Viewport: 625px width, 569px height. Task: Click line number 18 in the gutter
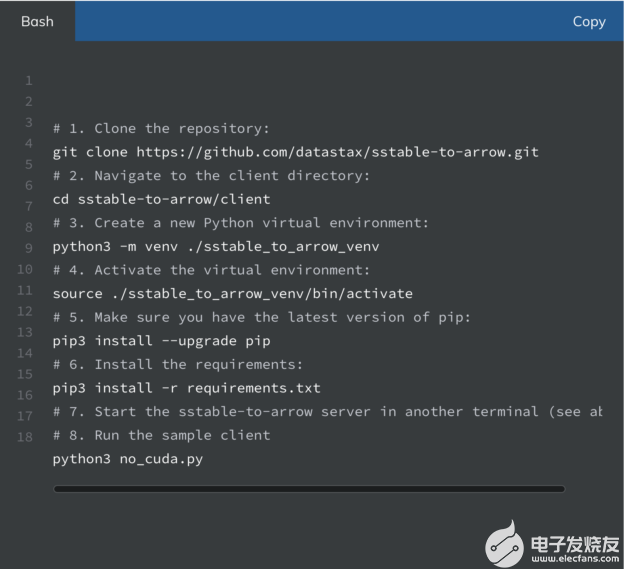tap(25, 436)
